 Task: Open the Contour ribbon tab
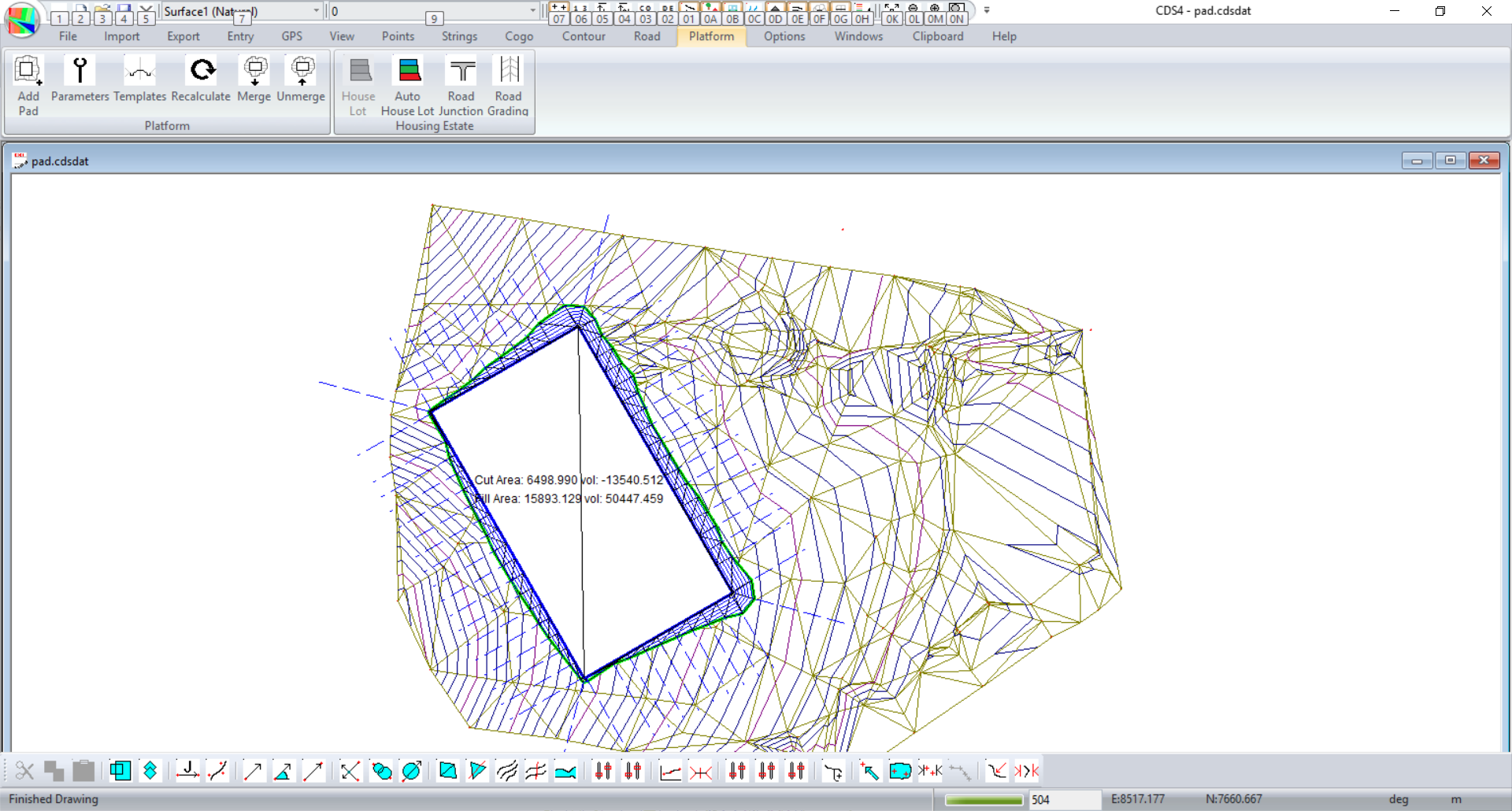pyautogui.click(x=584, y=36)
